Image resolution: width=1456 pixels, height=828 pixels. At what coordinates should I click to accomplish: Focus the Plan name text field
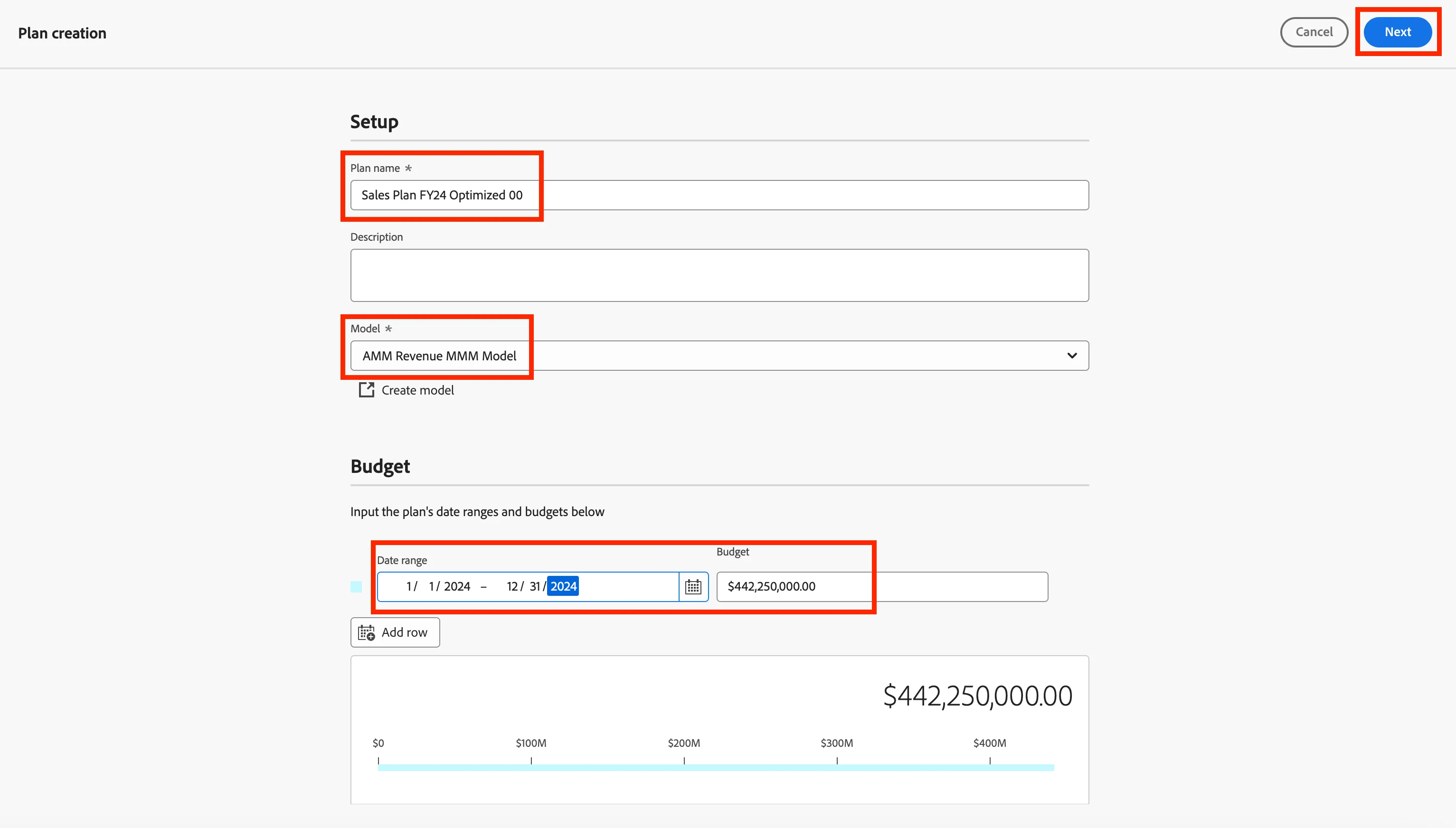coord(719,195)
